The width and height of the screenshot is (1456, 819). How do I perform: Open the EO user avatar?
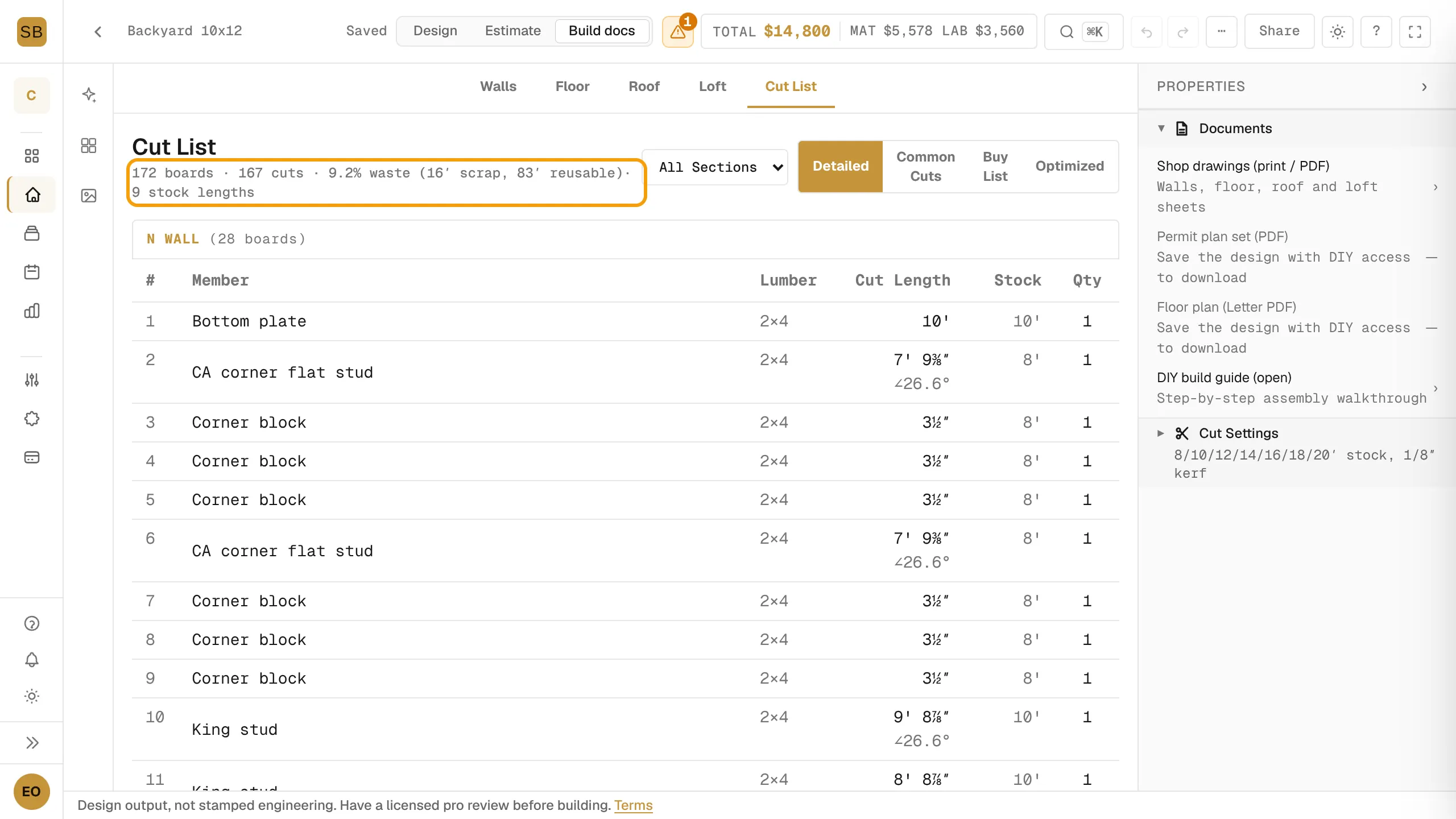pyautogui.click(x=31, y=791)
